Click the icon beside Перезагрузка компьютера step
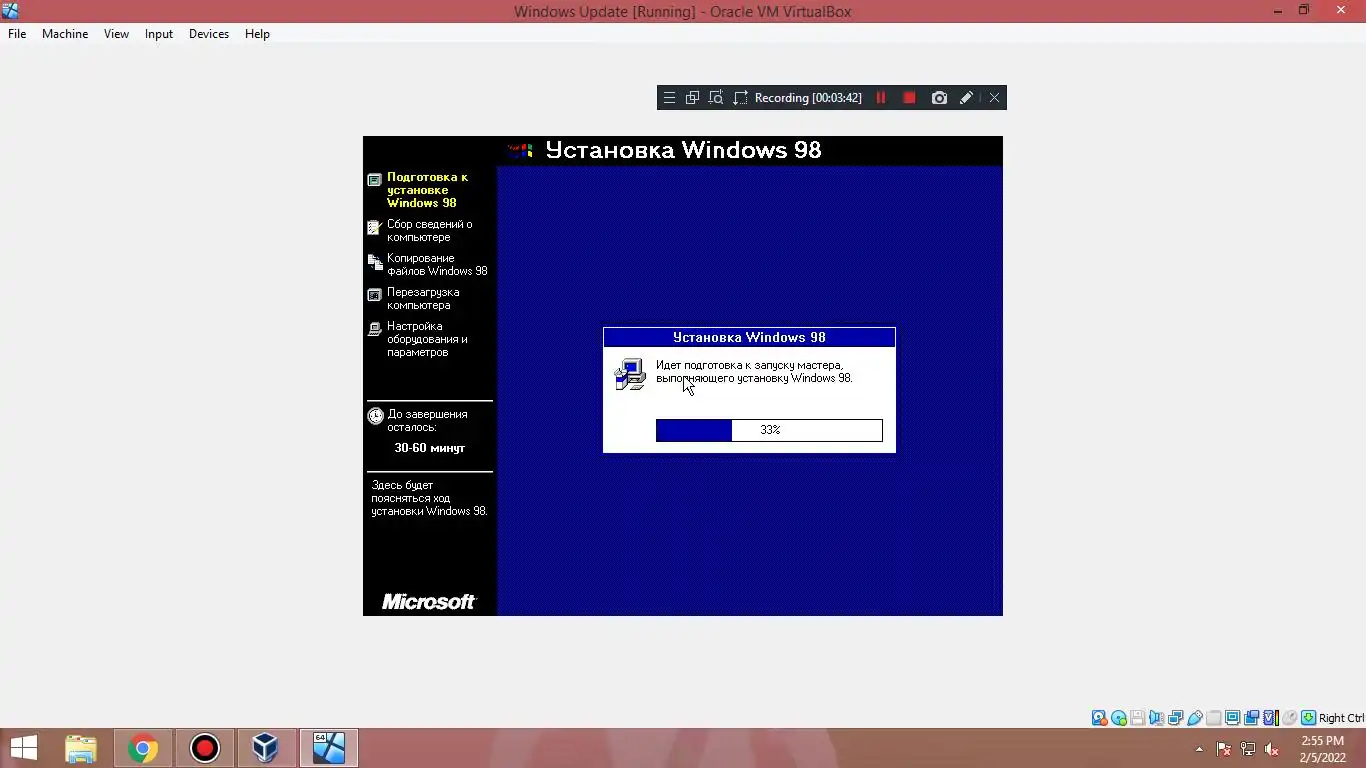 click(374, 296)
